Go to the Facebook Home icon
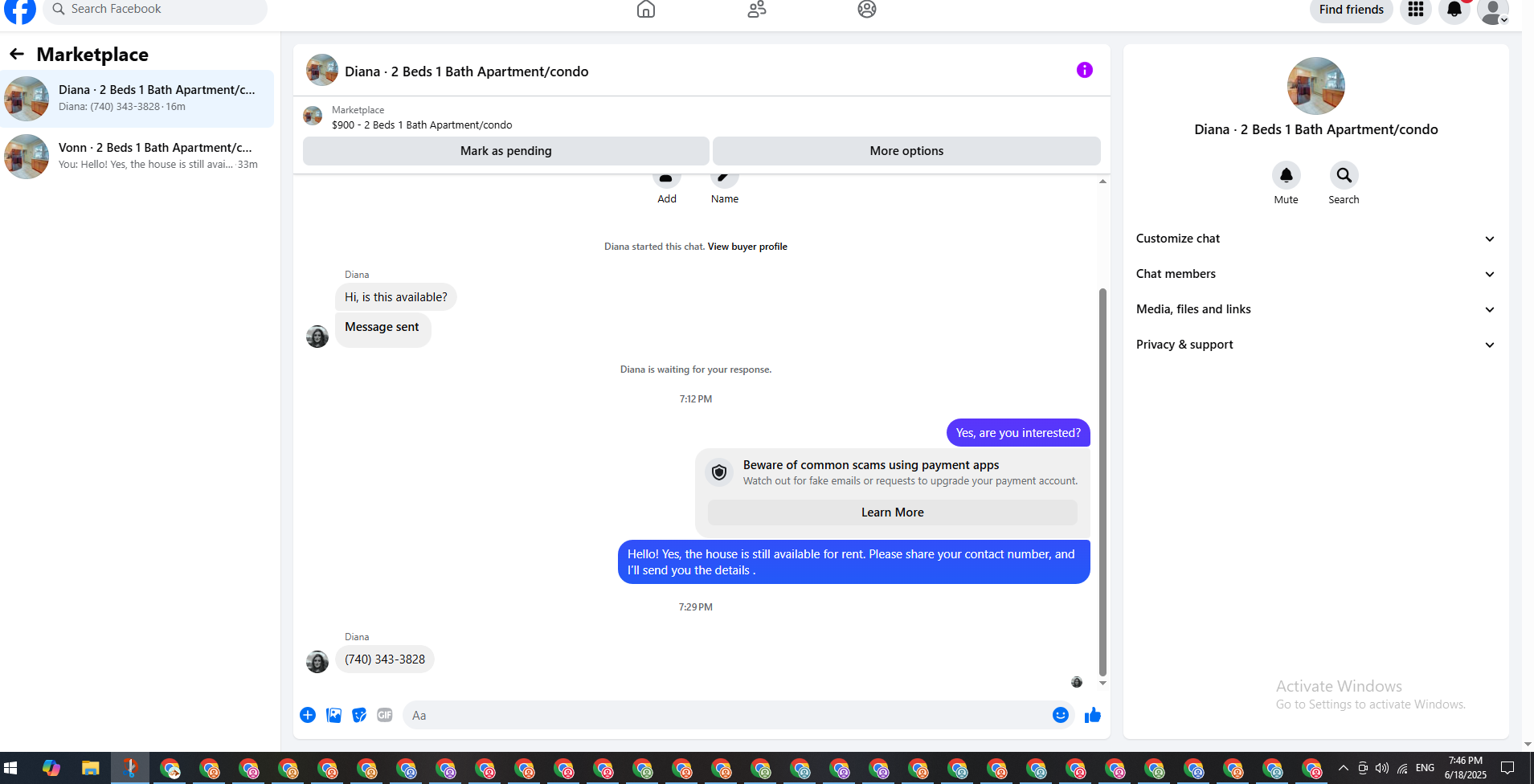The image size is (1534, 784). (x=646, y=9)
